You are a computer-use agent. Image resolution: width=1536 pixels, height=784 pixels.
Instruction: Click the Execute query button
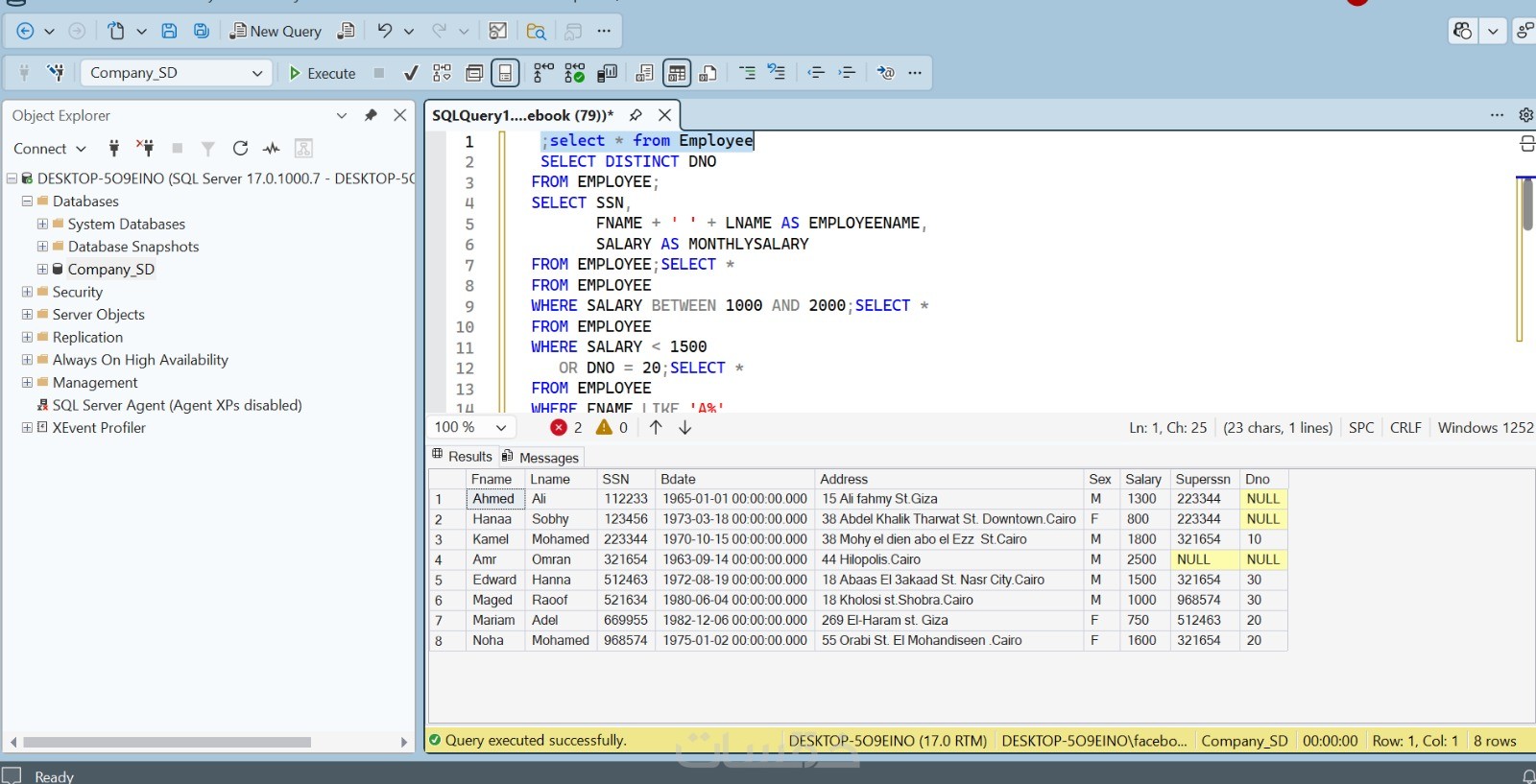pyautogui.click(x=323, y=73)
